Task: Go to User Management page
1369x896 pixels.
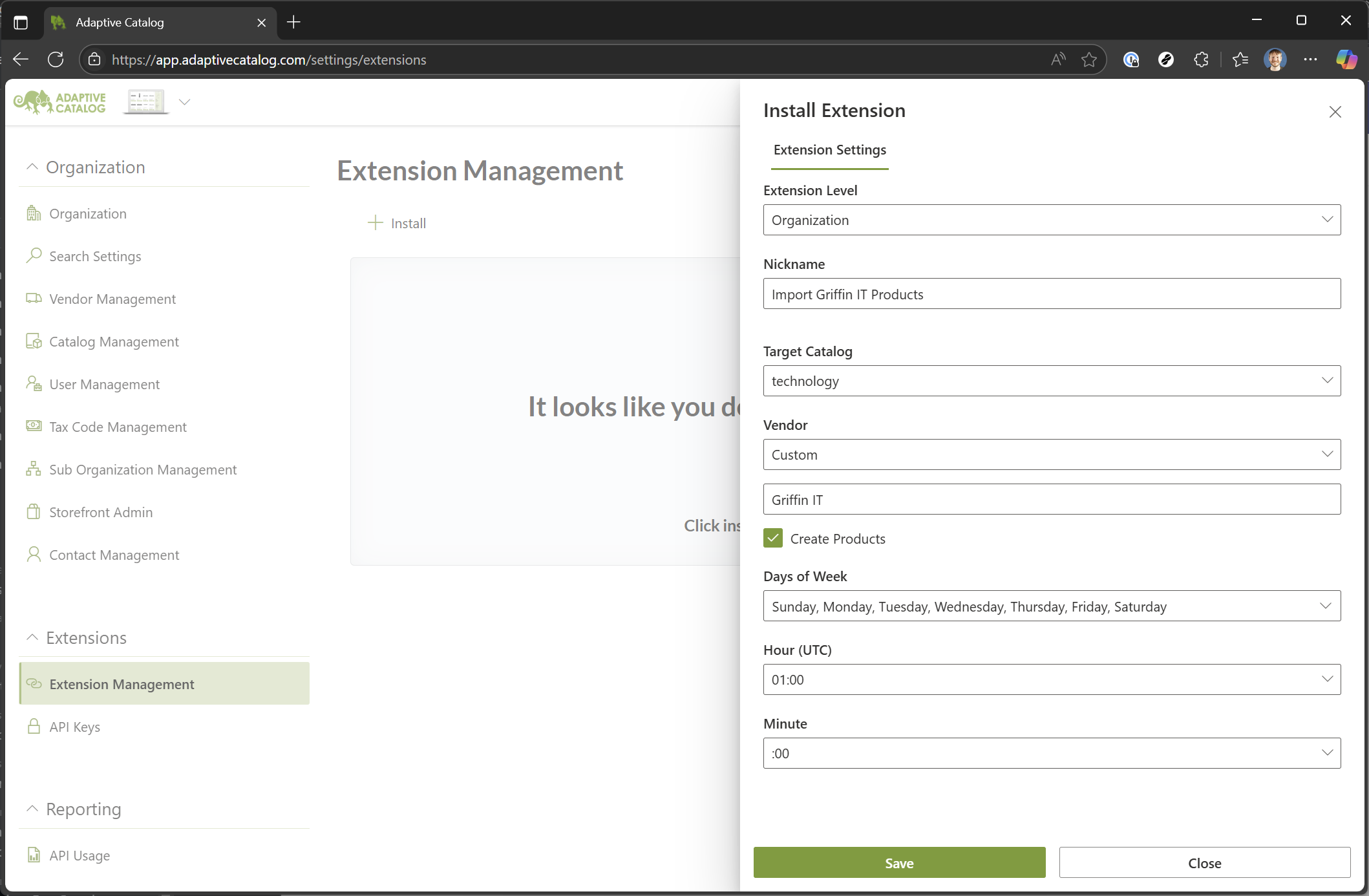Action: pyautogui.click(x=104, y=384)
